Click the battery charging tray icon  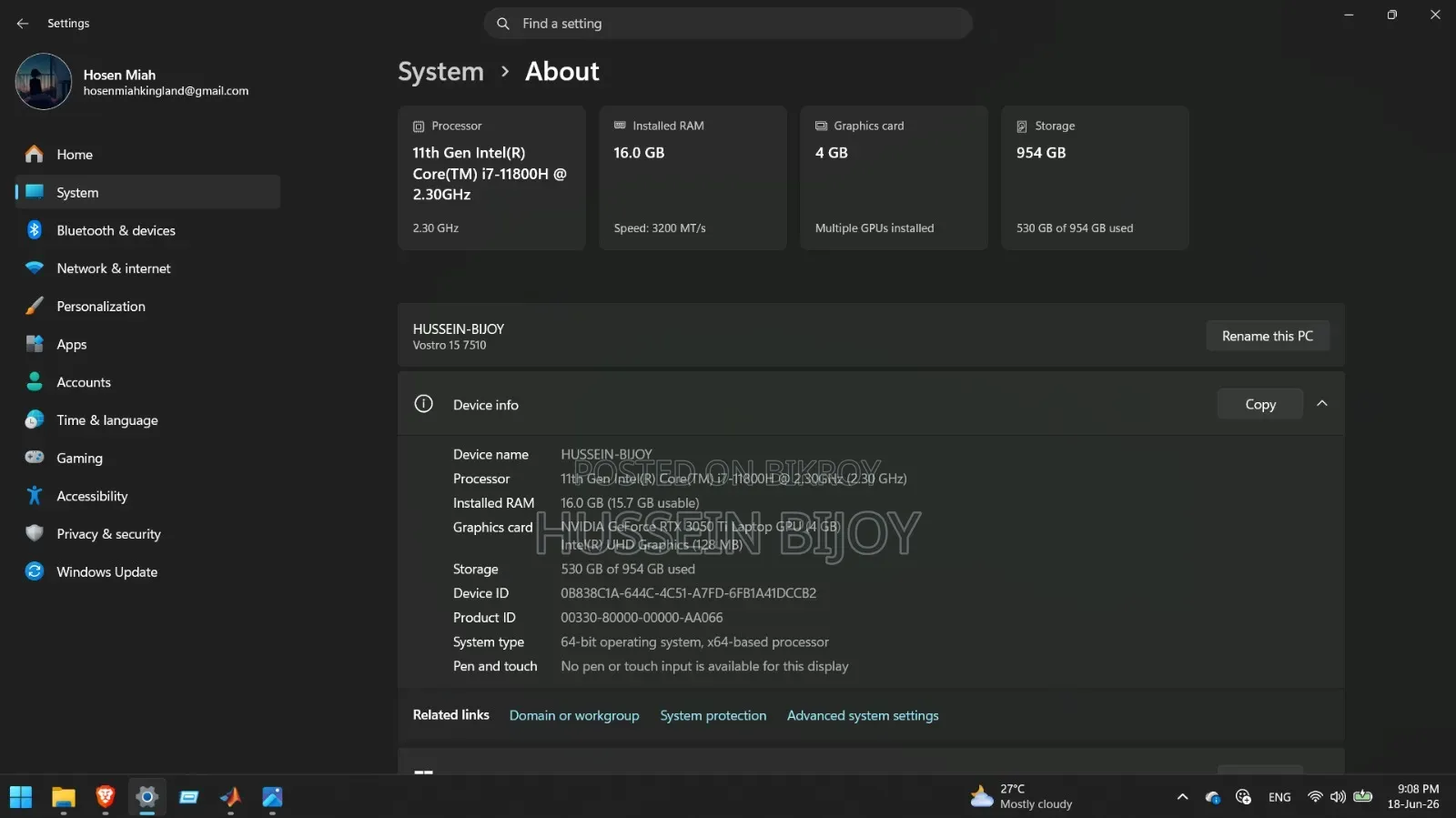1362,797
